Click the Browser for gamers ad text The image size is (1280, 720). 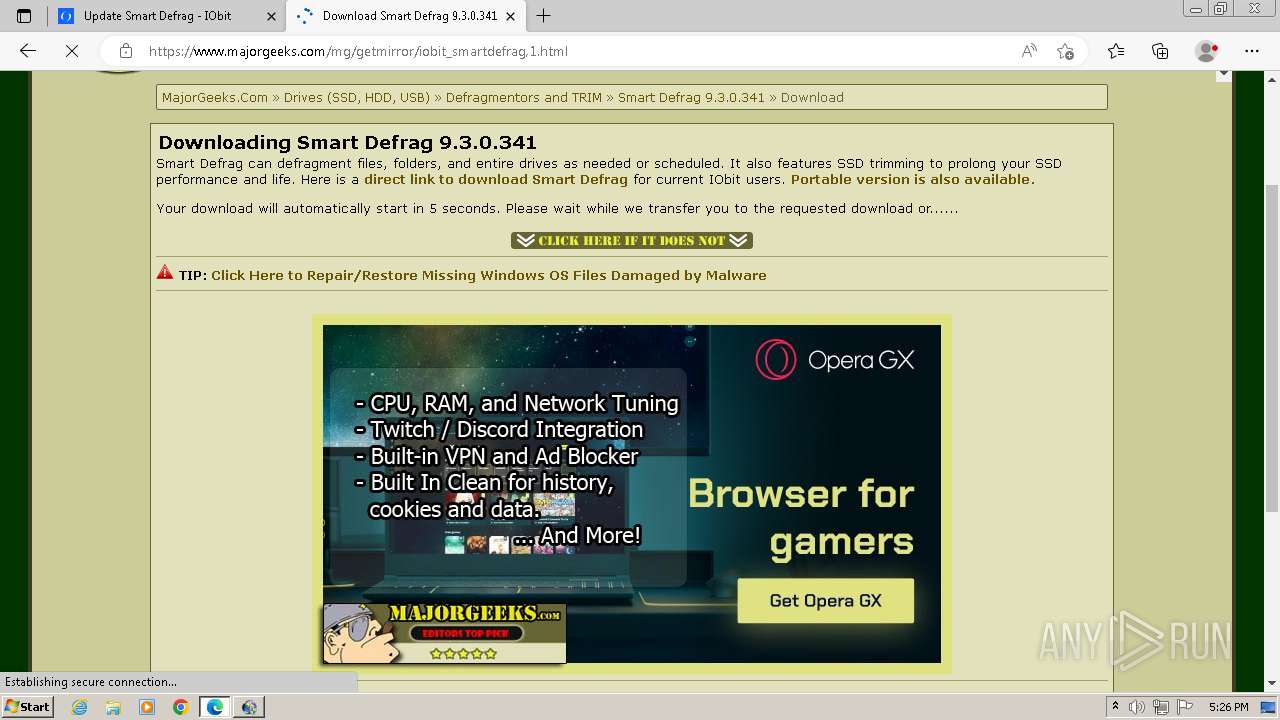pos(802,518)
